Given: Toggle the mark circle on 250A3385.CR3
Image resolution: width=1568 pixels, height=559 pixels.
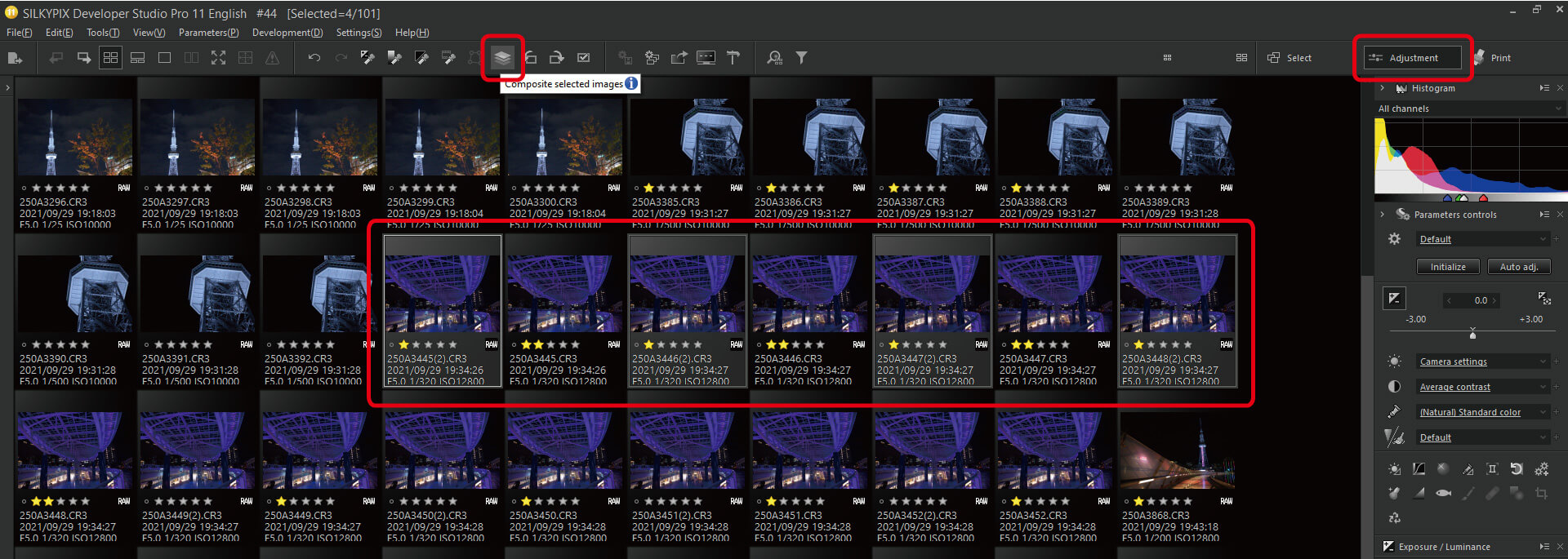Looking at the screenshot, I should 636,188.
